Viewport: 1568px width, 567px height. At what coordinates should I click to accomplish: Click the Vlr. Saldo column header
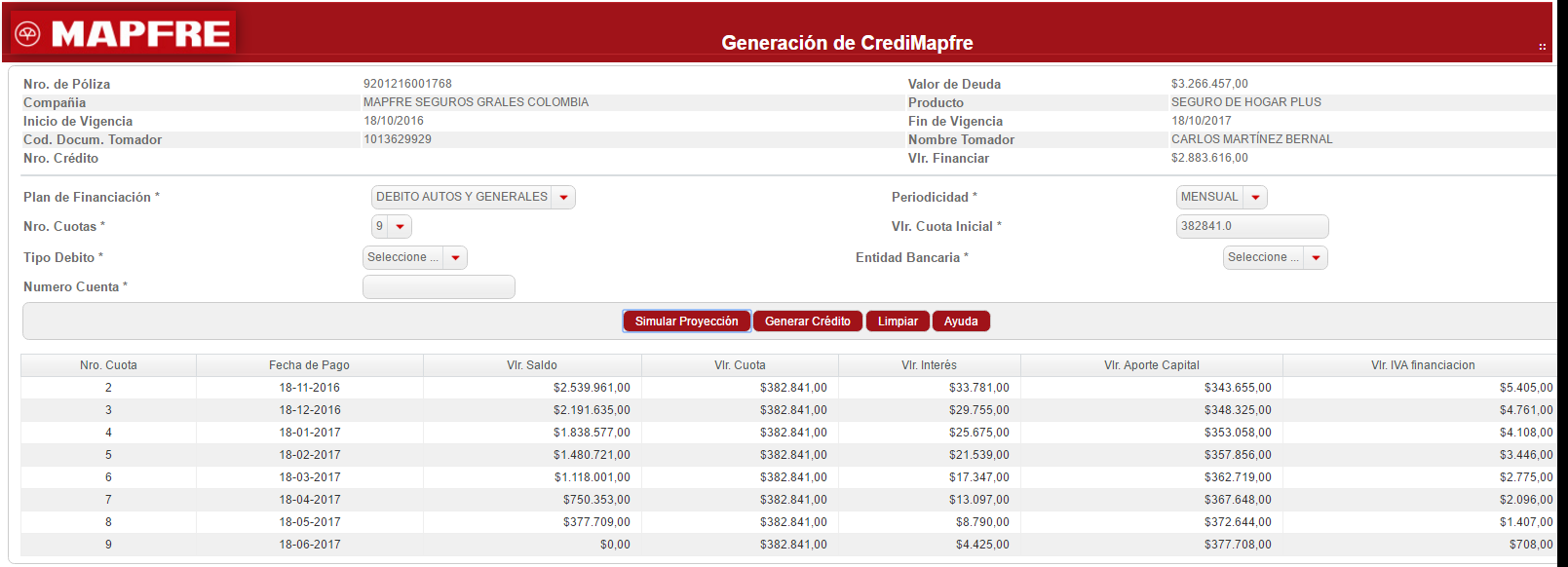pyautogui.click(x=532, y=365)
